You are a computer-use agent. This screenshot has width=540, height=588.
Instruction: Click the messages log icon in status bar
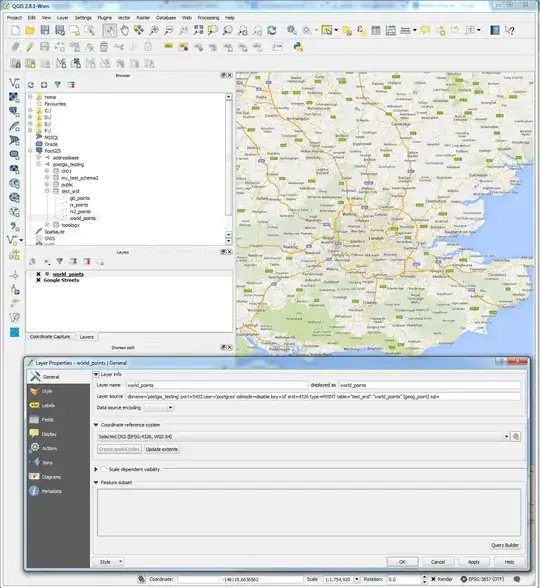tap(517, 579)
